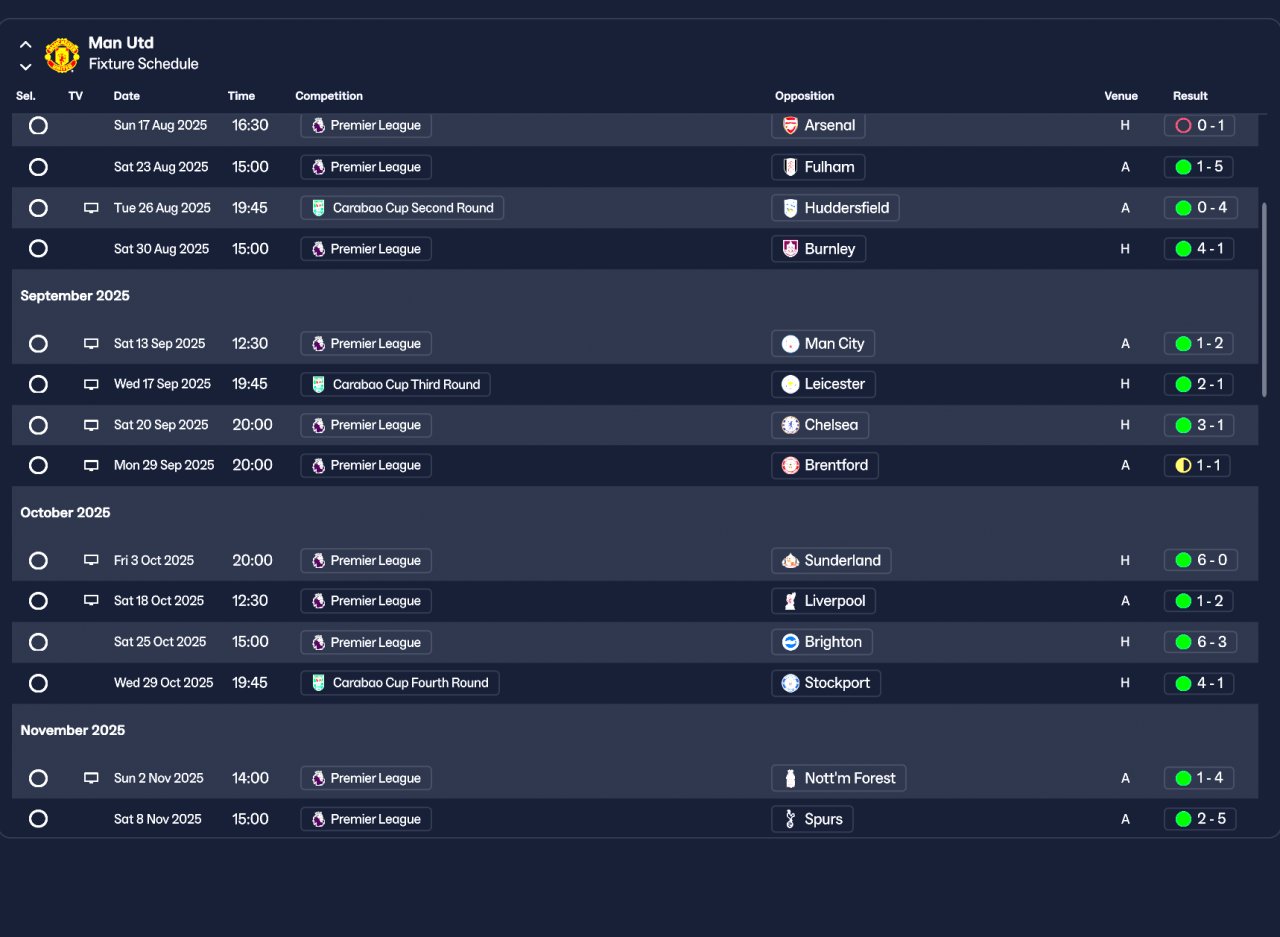
Task: Click the TV icon for Sunderland fixture
Action: pos(91,560)
